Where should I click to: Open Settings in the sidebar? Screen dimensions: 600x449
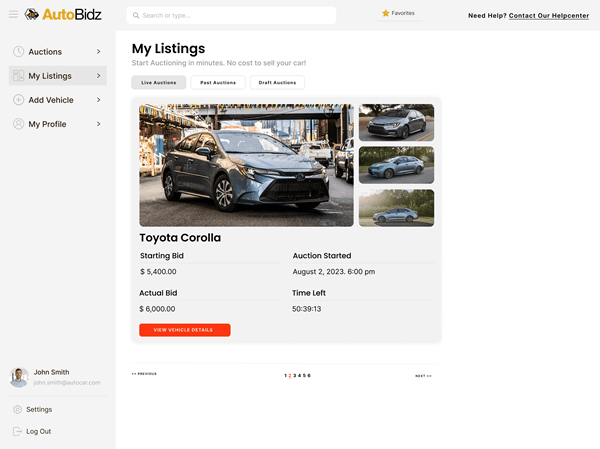(33, 410)
